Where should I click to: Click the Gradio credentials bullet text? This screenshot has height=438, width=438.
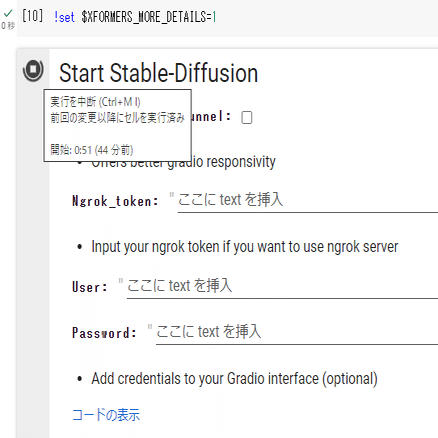pos(234,379)
